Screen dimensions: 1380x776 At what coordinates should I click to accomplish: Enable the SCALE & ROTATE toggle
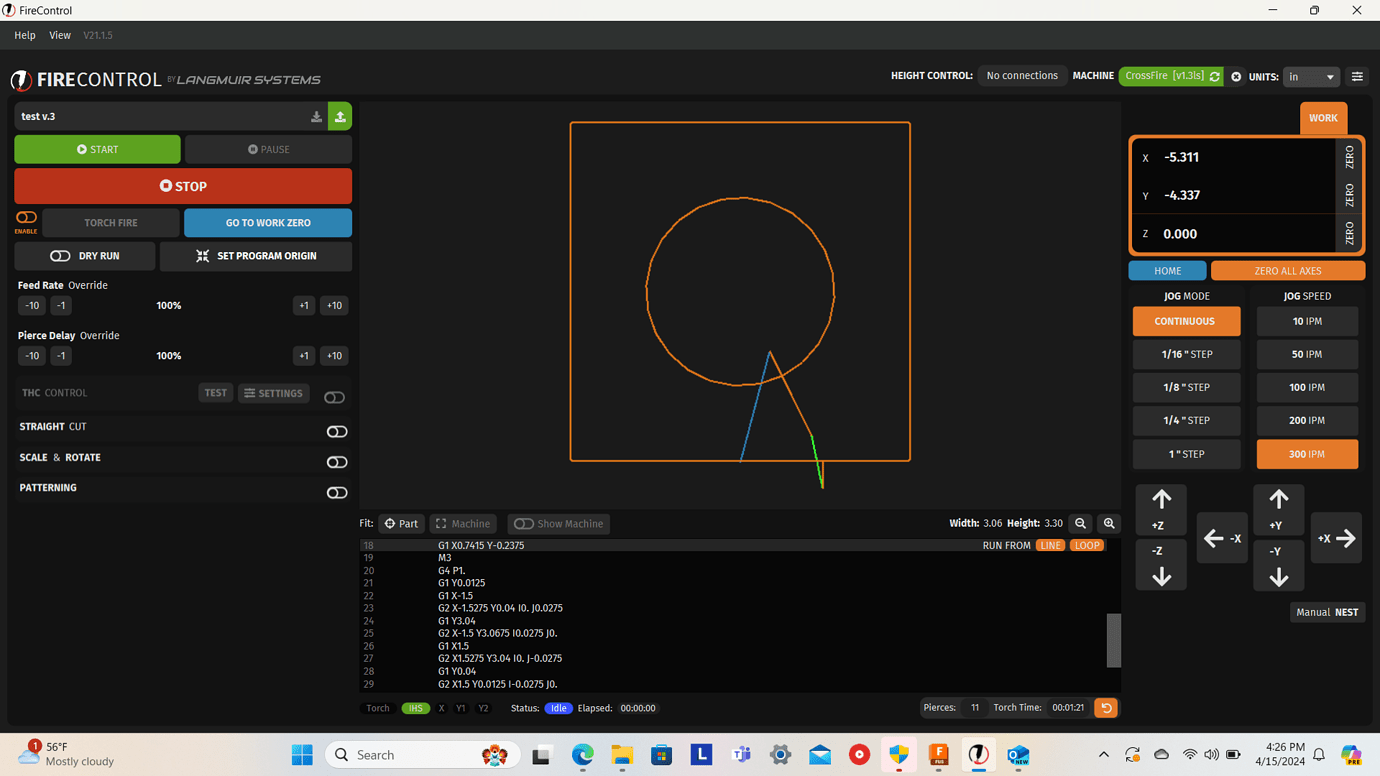pos(337,462)
